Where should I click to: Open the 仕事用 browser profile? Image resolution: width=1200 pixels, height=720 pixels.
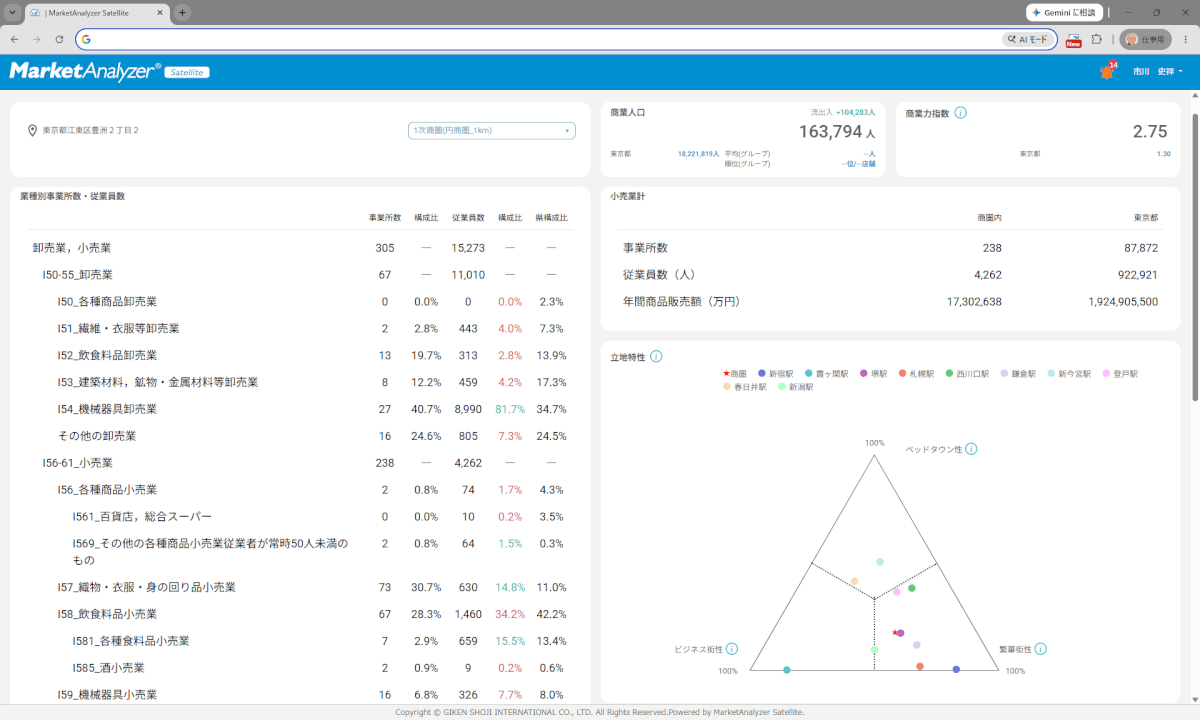pos(1145,39)
